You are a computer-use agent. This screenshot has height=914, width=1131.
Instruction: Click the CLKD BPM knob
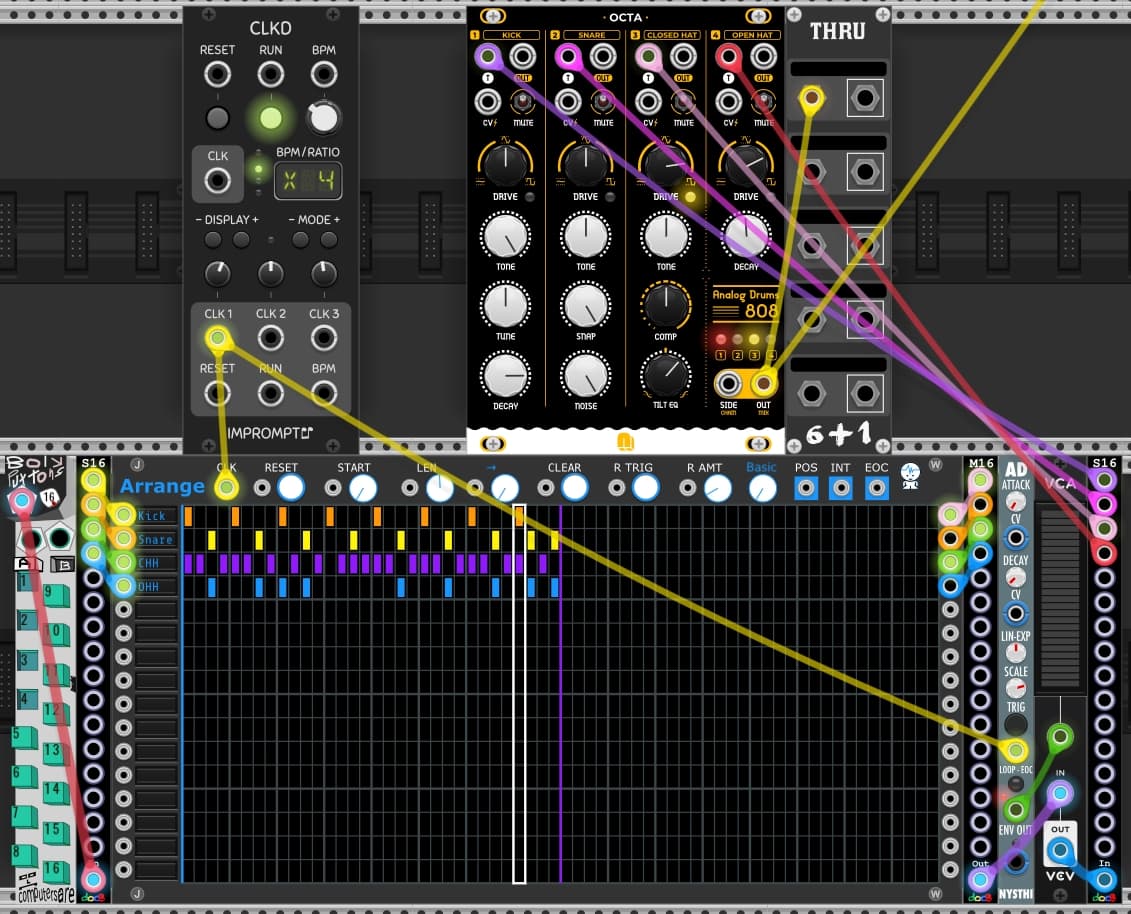tap(324, 118)
